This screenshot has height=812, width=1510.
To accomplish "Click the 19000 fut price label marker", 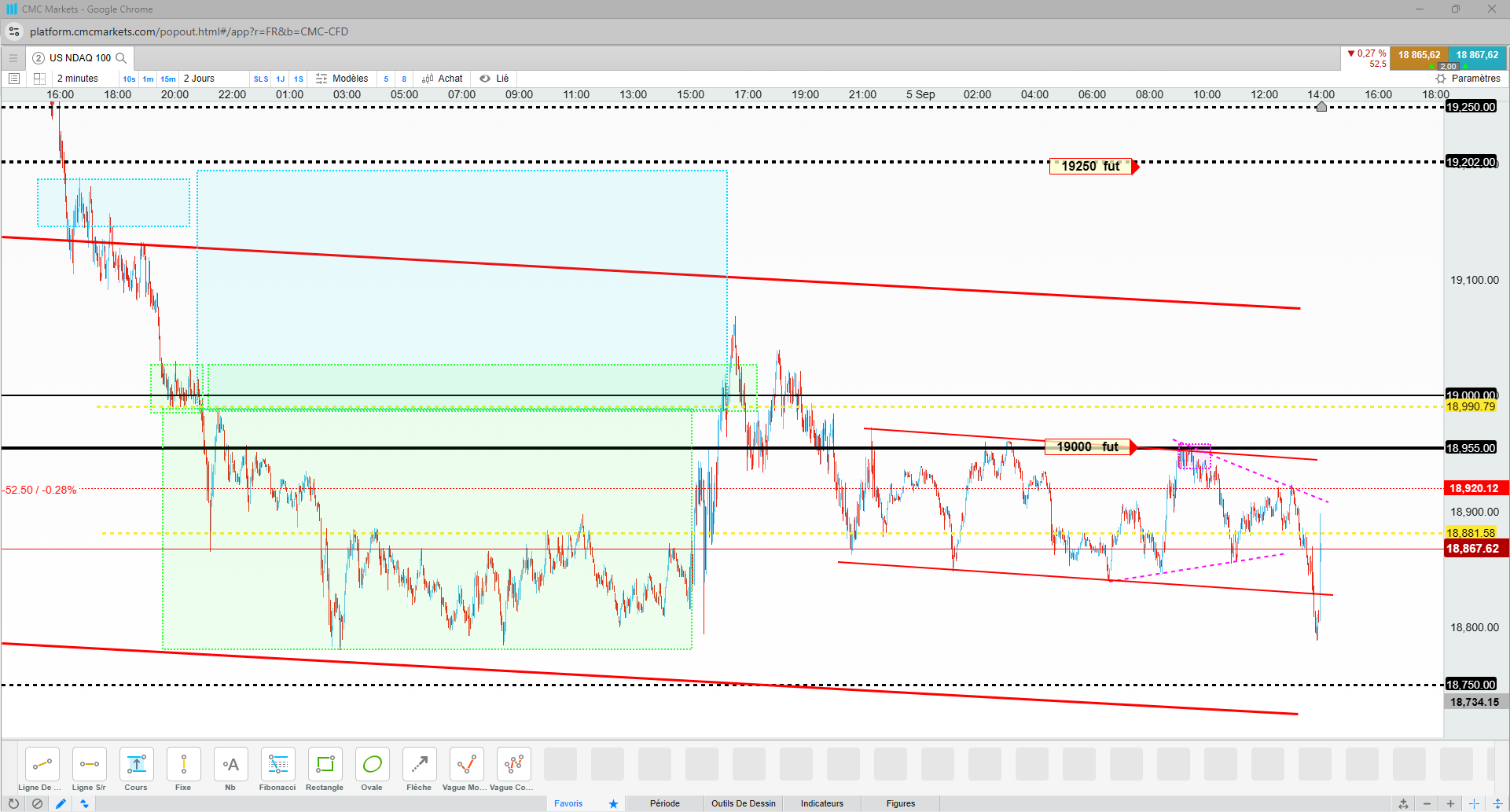I will click(1088, 446).
